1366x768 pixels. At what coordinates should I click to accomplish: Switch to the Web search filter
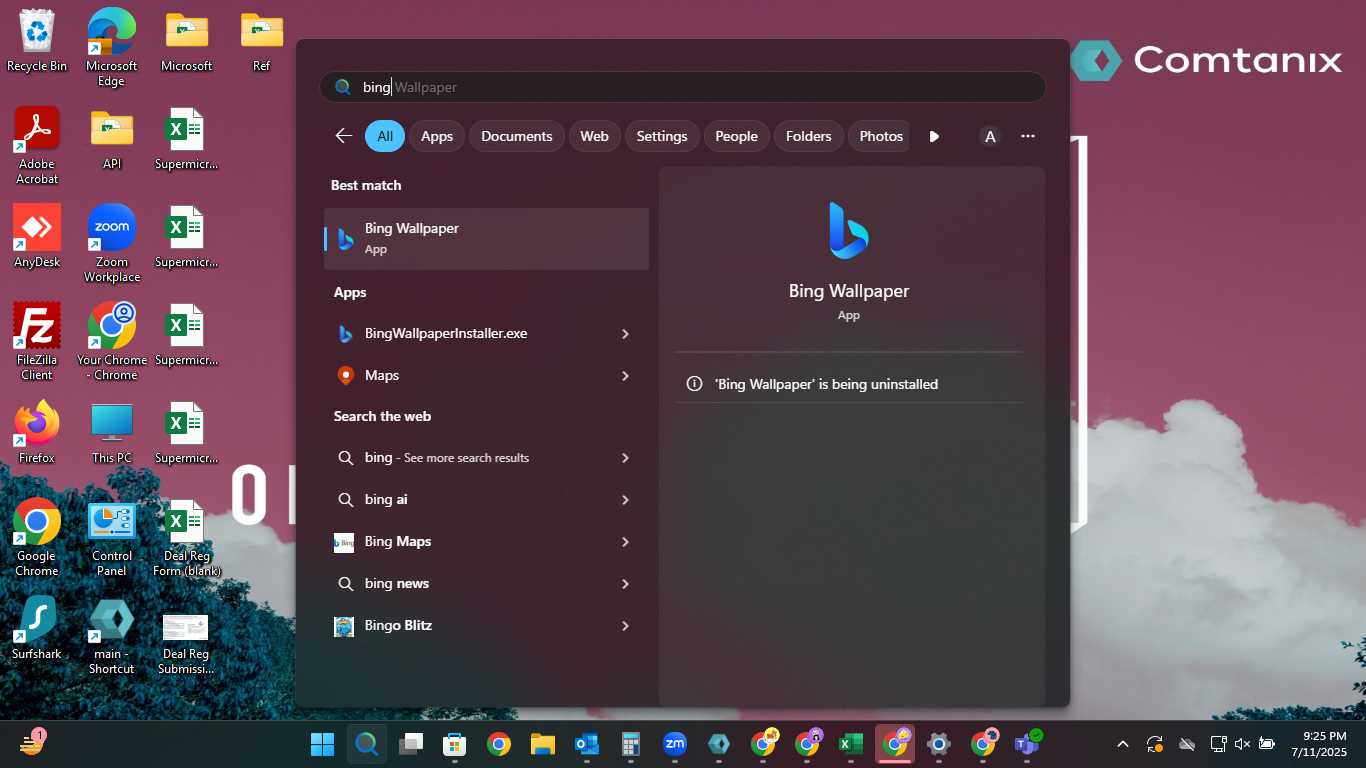[595, 136]
